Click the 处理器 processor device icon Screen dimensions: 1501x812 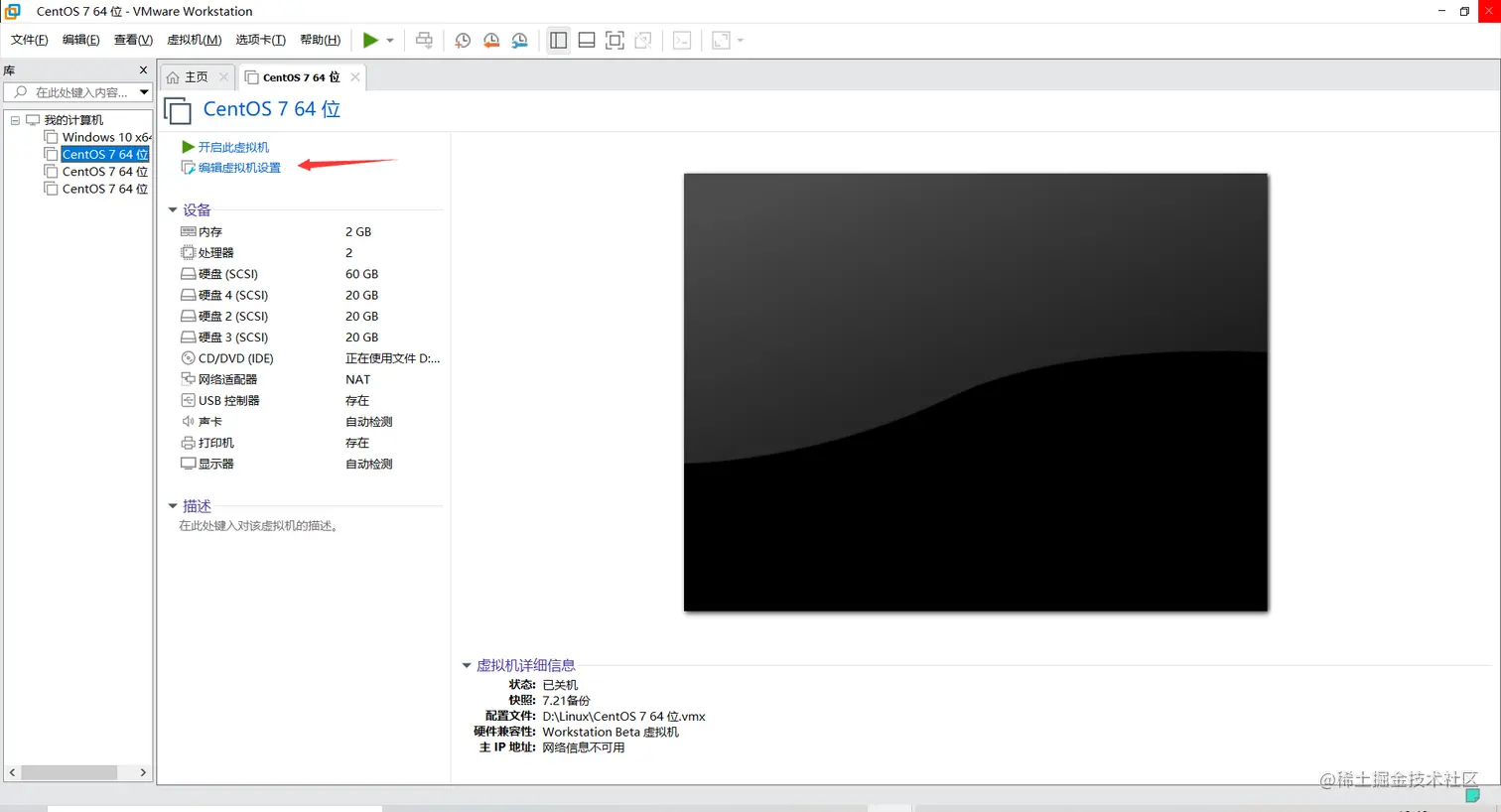(188, 252)
